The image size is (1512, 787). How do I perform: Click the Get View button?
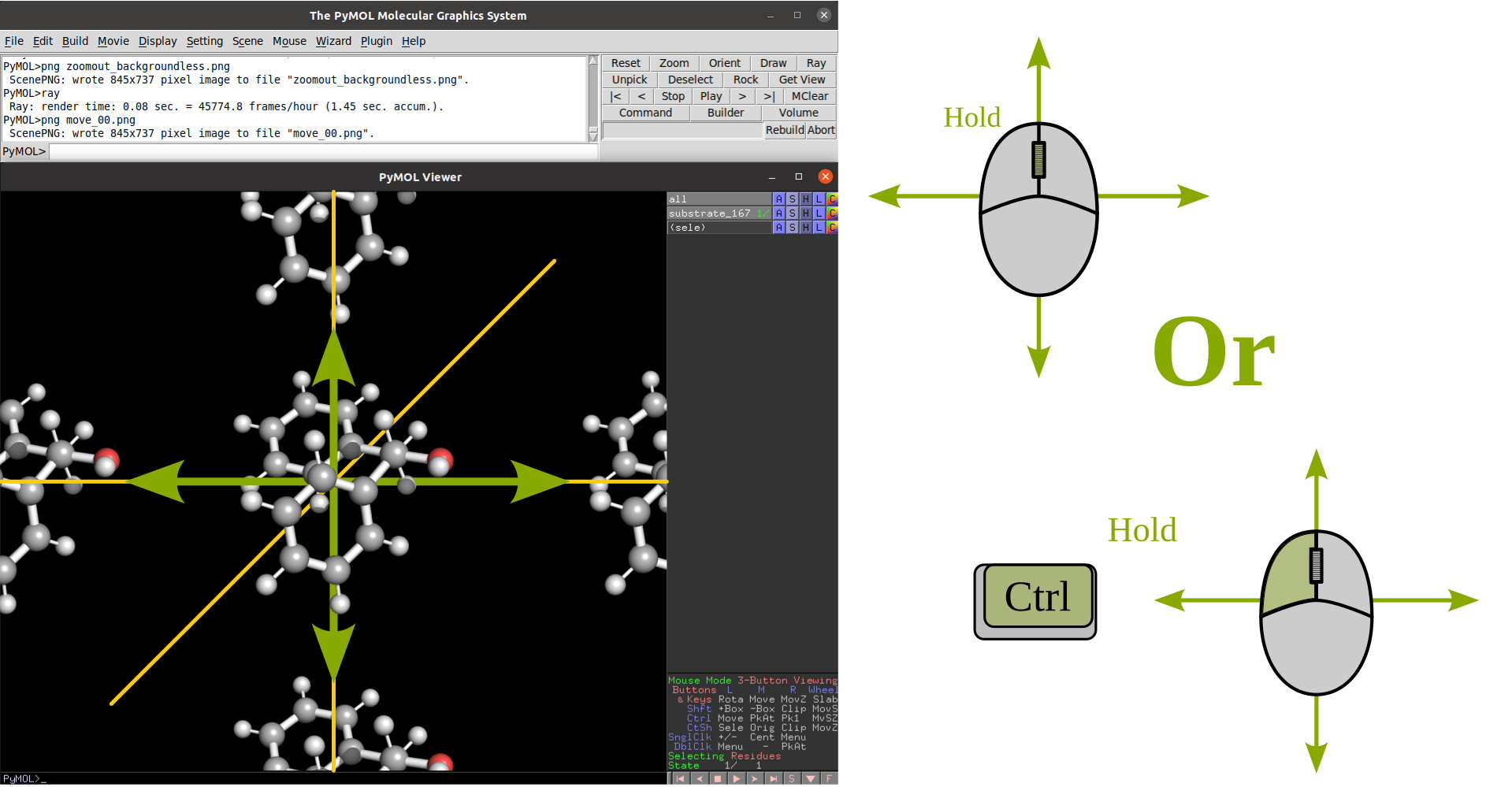click(x=802, y=80)
